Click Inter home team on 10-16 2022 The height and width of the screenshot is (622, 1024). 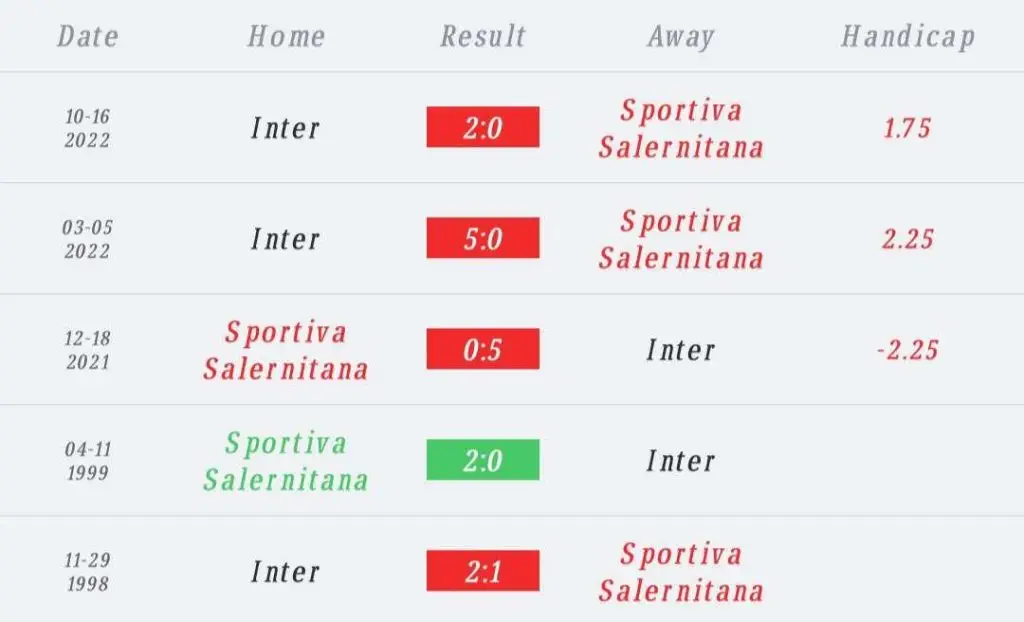click(285, 127)
